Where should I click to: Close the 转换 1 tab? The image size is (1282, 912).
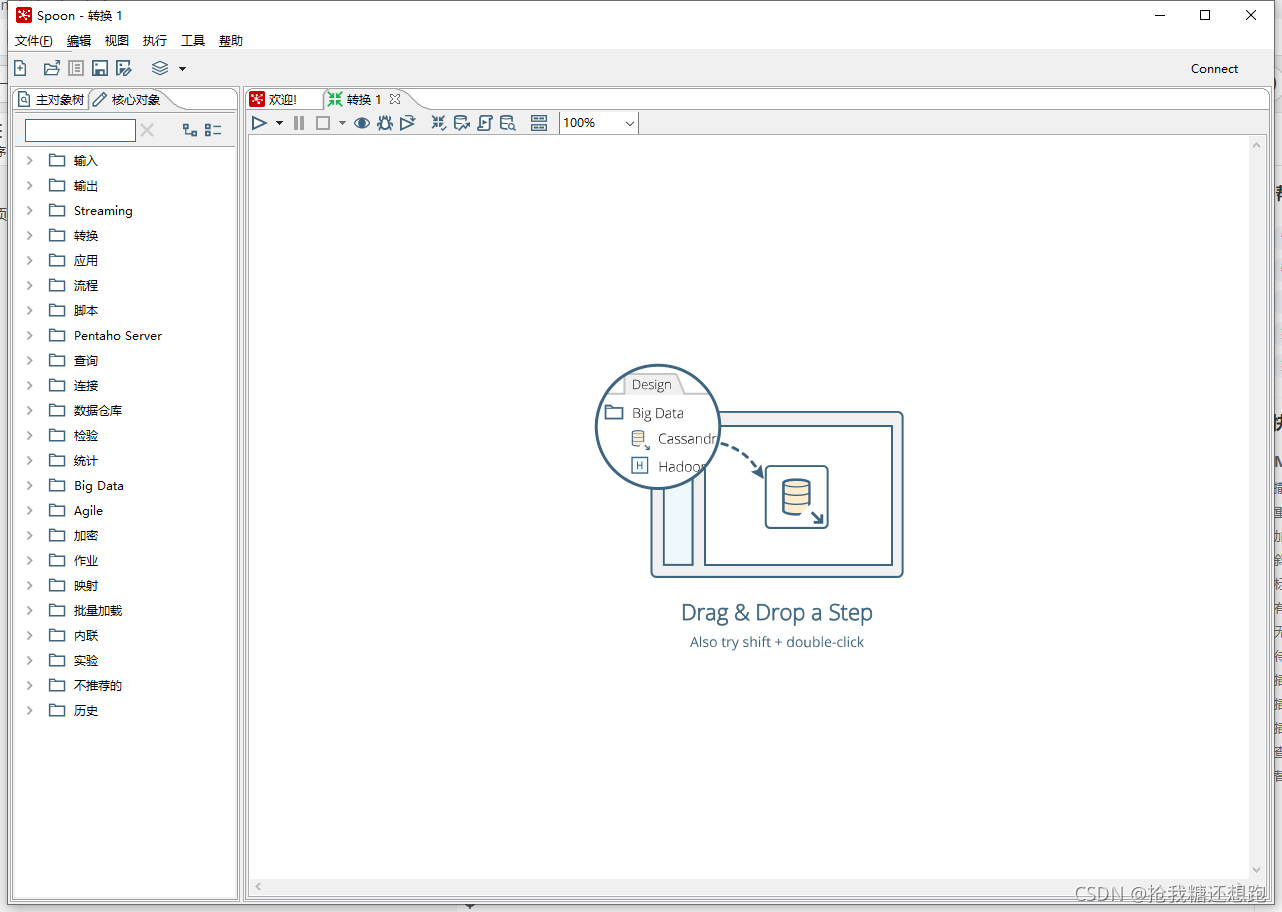pos(395,99)
